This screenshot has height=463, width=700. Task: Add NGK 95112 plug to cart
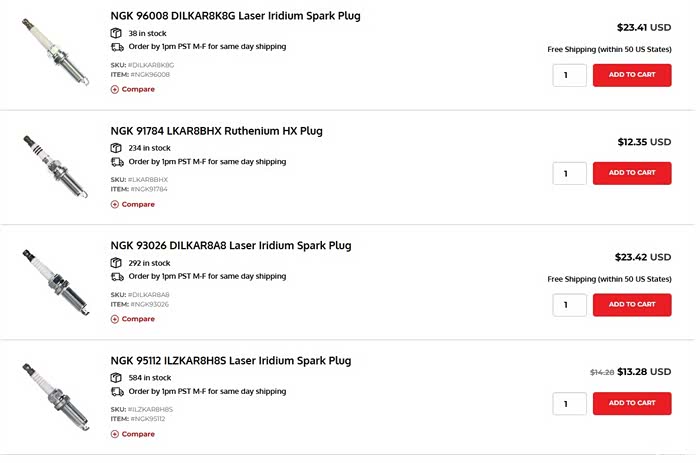tap(632, 403)
